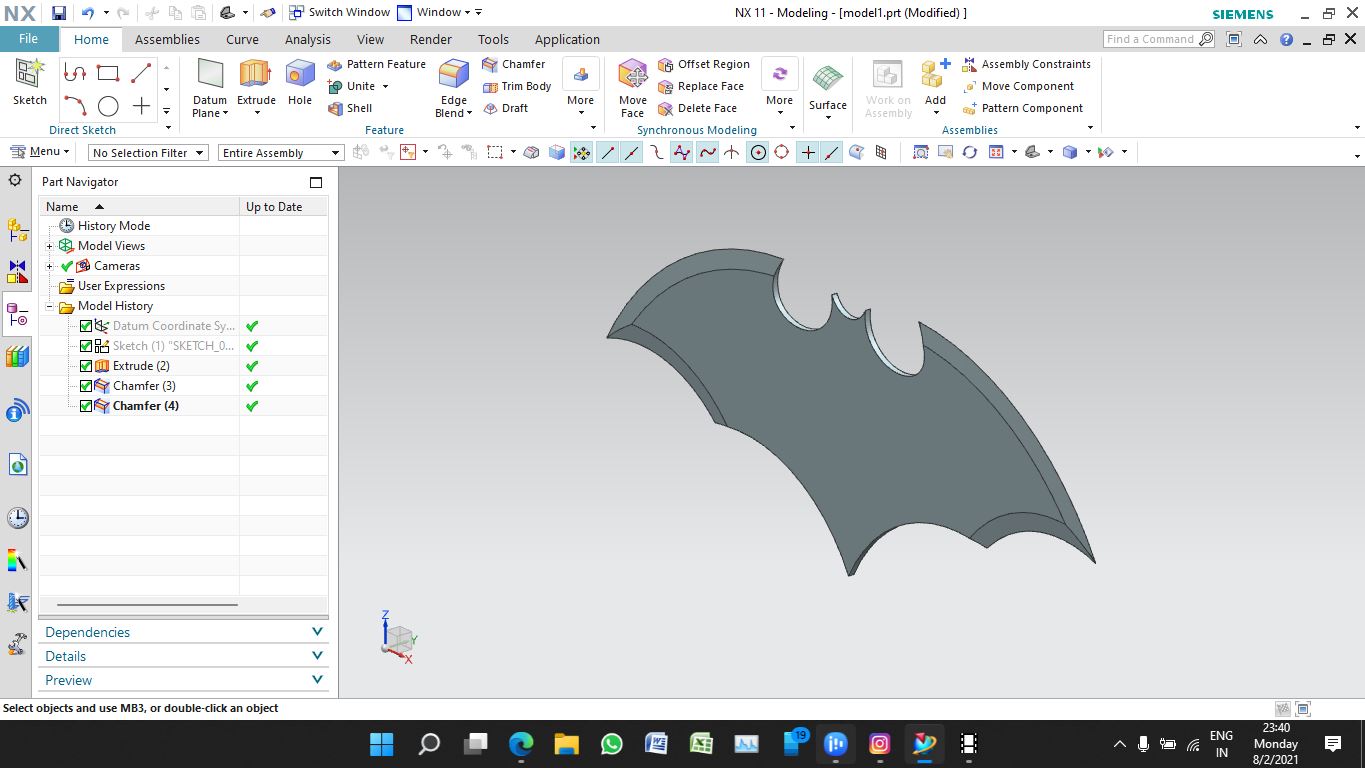Open the Menu dropdown

(x=40, y=152)
